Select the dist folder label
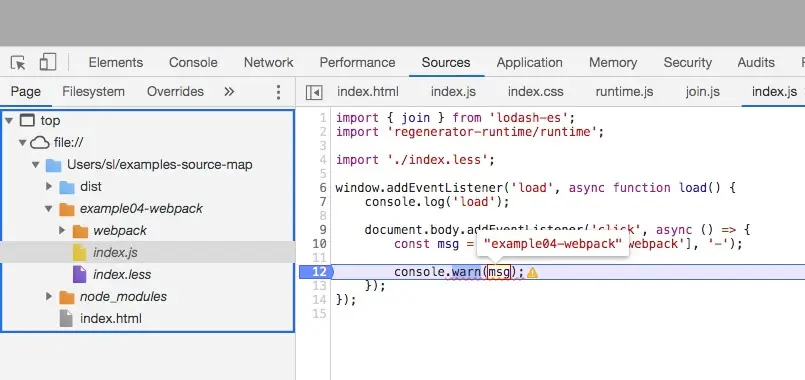Screen dimensions: 805x380 coord(91,187)
